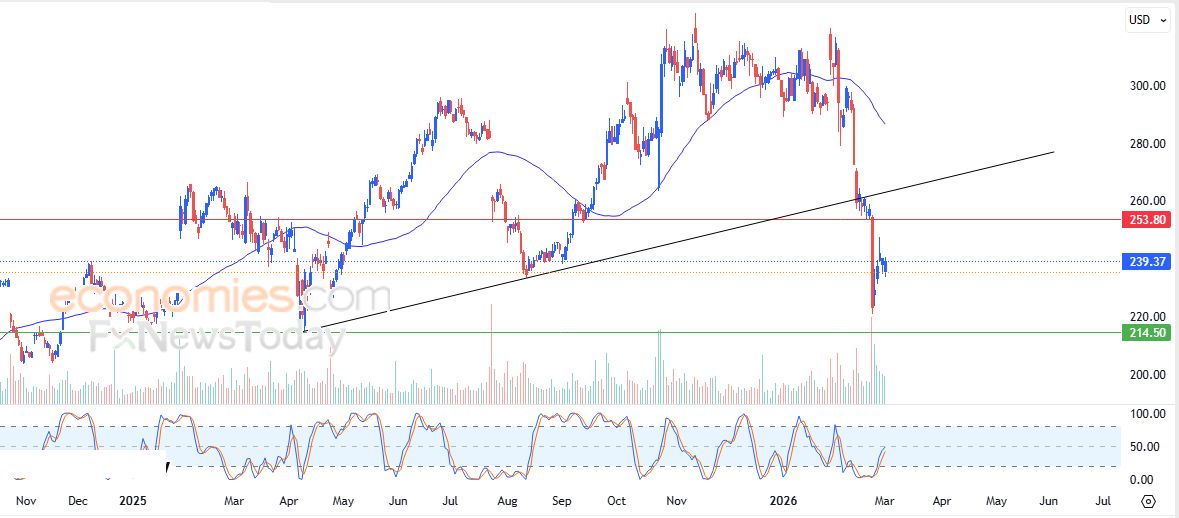Viewport: 1179px width, 518px height.
Task: Click the red 253.80 price label
Action: [x=1145, y=220]
